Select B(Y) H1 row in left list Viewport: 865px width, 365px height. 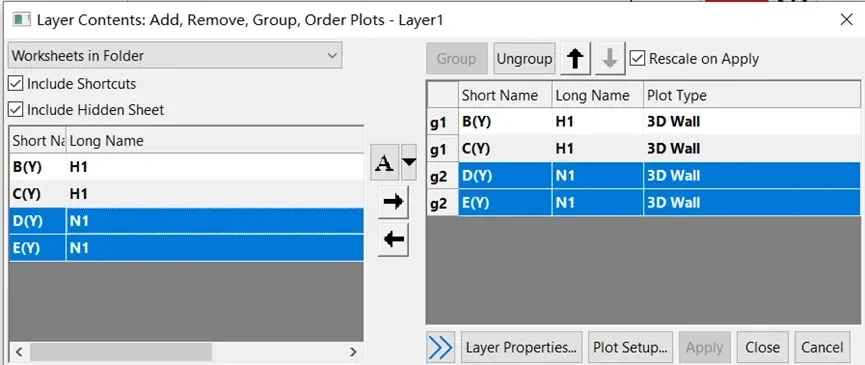pos(186,167)
